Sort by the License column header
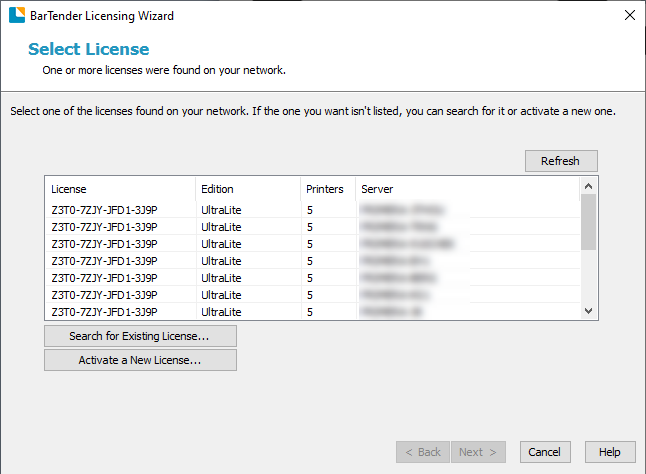Screen dimensions: 646x474 tap(120, 189)
